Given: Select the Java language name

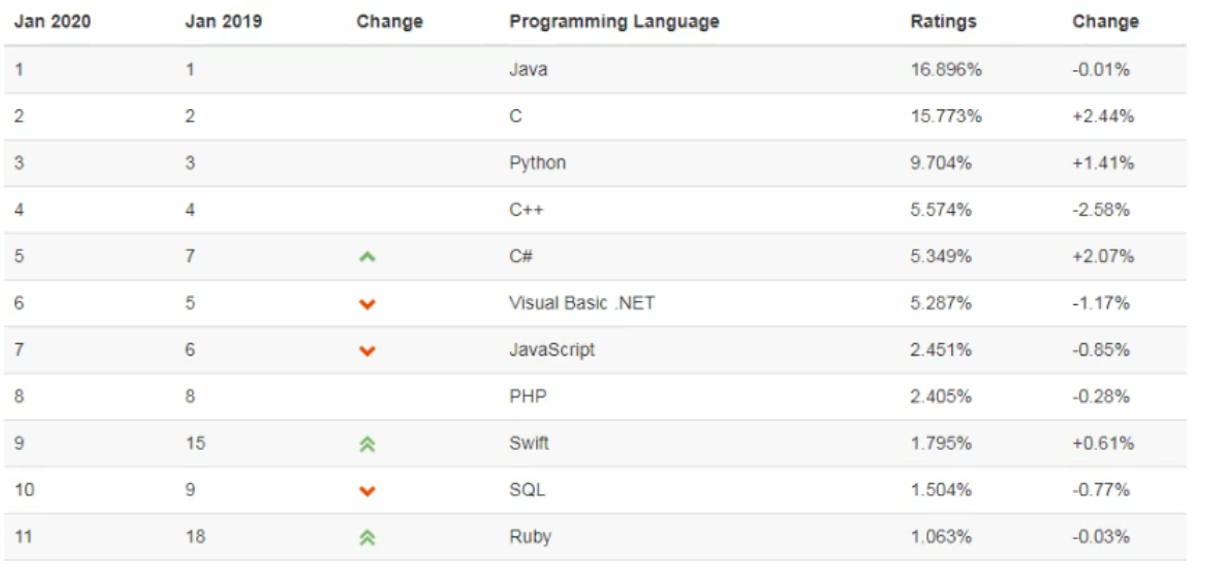Looking at the screenshot, I should click(528, 70).
